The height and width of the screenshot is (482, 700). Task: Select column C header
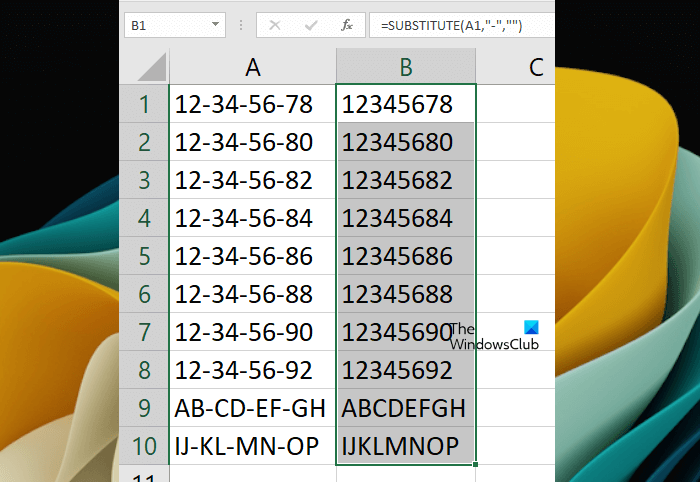point(516,67)
